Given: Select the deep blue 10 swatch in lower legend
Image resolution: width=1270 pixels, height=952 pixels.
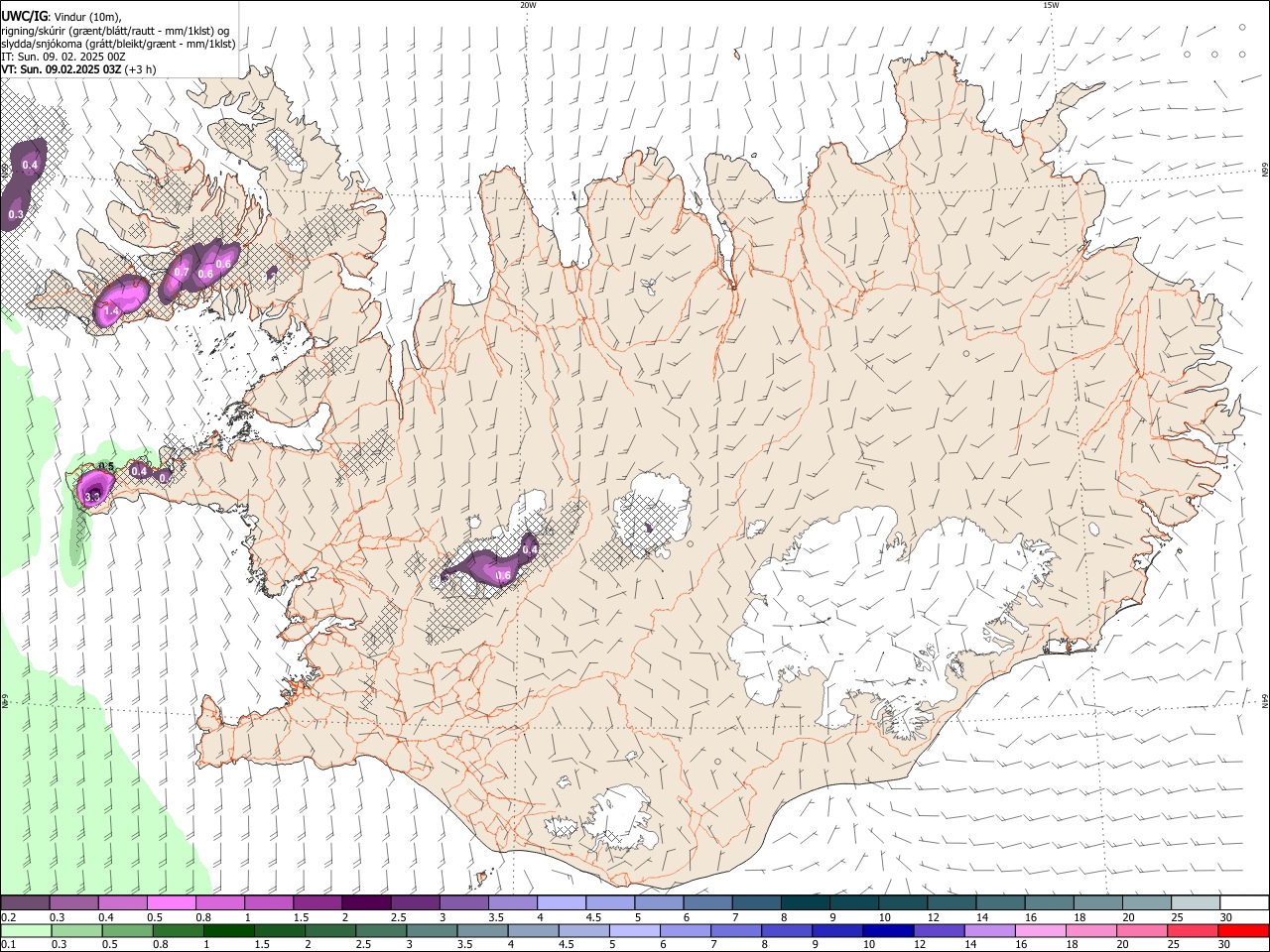Looking at the screenshot, I should click(x=888, y=931).
